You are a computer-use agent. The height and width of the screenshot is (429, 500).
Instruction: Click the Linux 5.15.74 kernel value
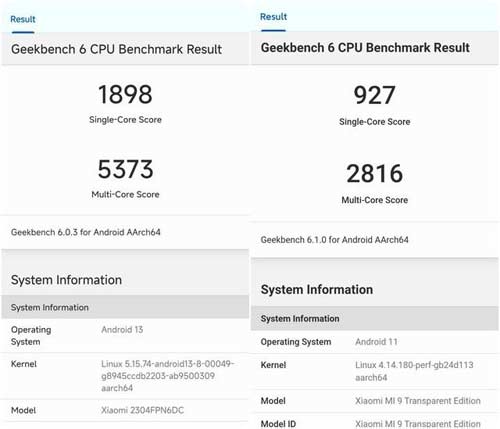point(167,376)
